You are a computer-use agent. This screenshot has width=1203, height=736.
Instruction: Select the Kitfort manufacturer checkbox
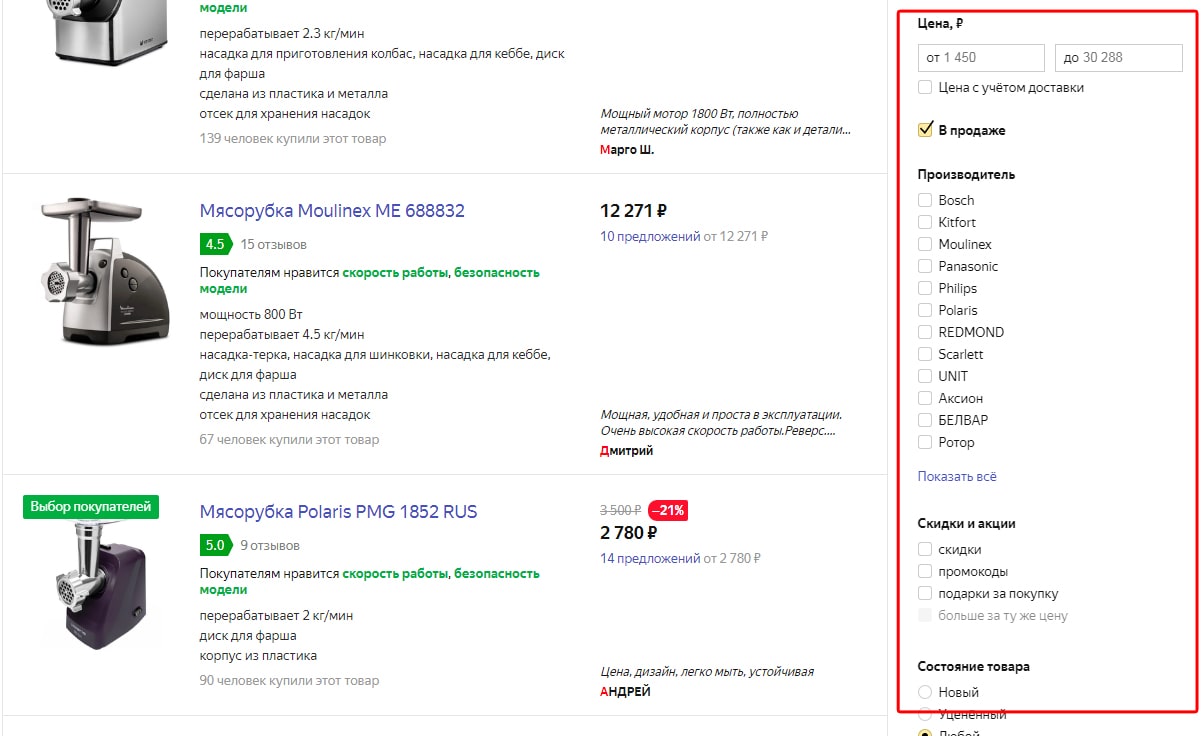(925, 222)
